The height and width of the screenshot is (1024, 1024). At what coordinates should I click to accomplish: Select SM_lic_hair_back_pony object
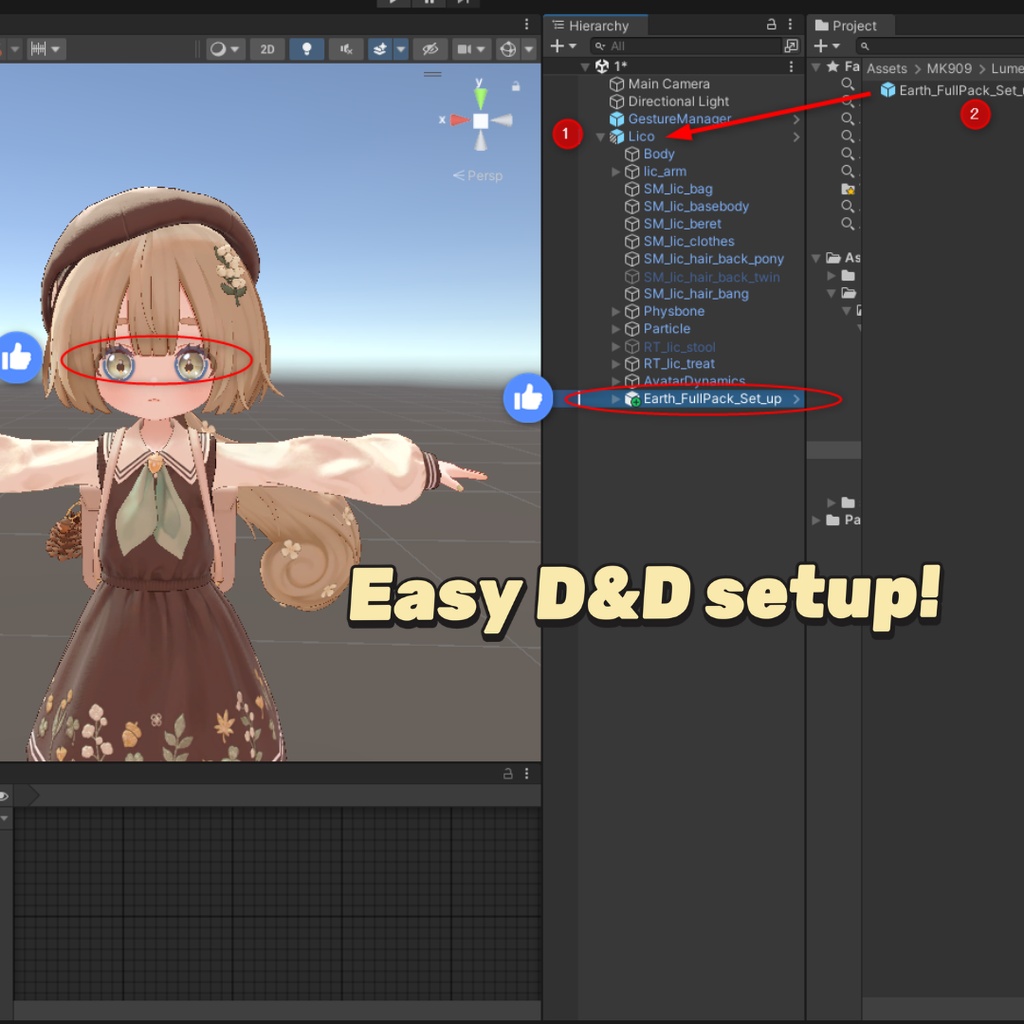(x=712, y=259)
